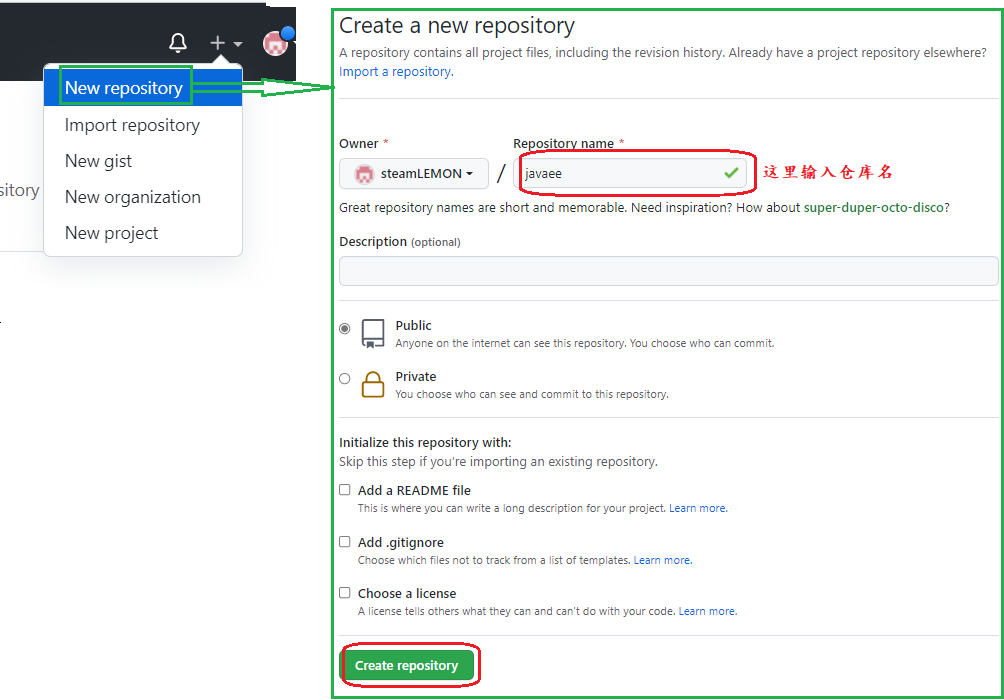Viewport: 1004px width, 700px height.
Task: Enable the Choose a license checkbox
Action: [x=344, y=593]
